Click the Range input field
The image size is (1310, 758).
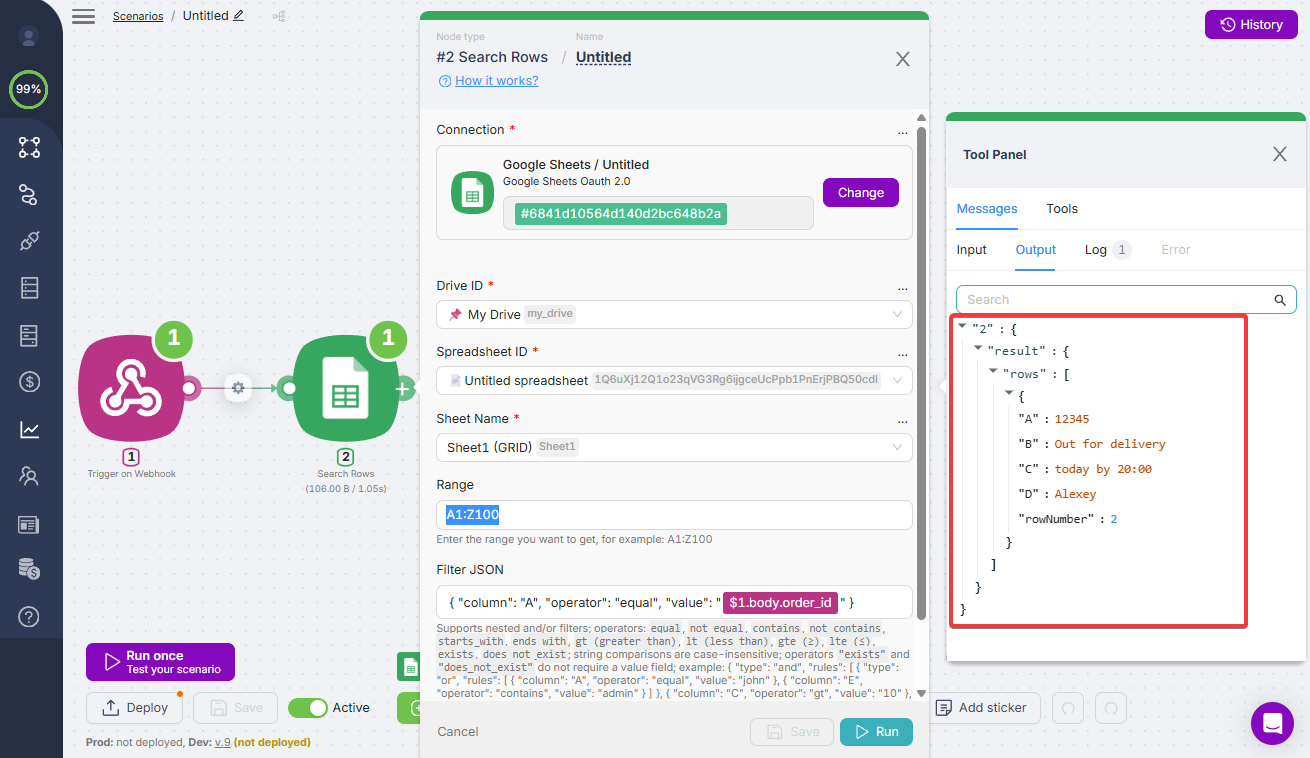point(674,515)
